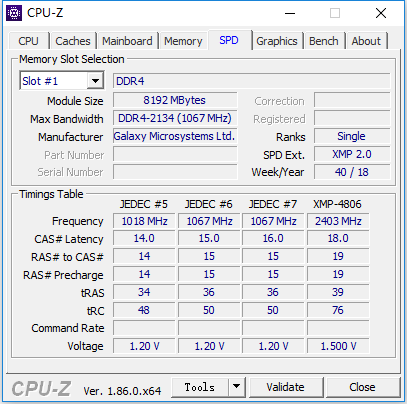
Task: Select the Graphics tab
Action: point(277,41)
